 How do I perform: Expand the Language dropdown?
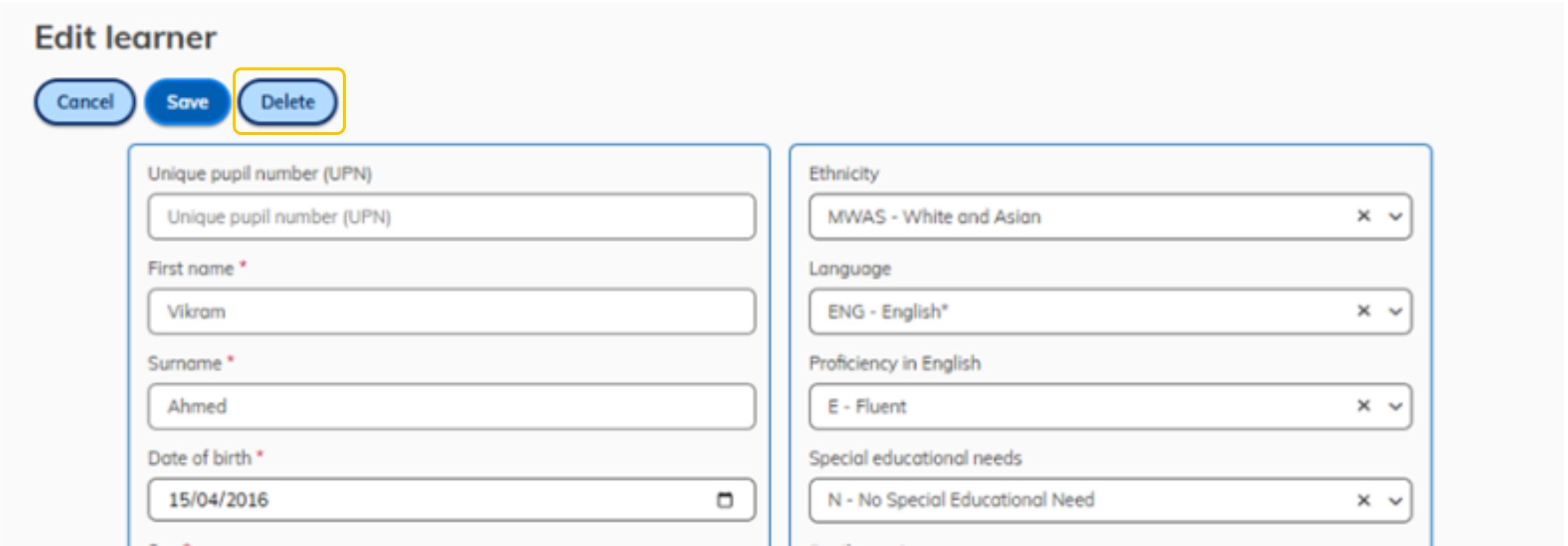[1395, 311]
